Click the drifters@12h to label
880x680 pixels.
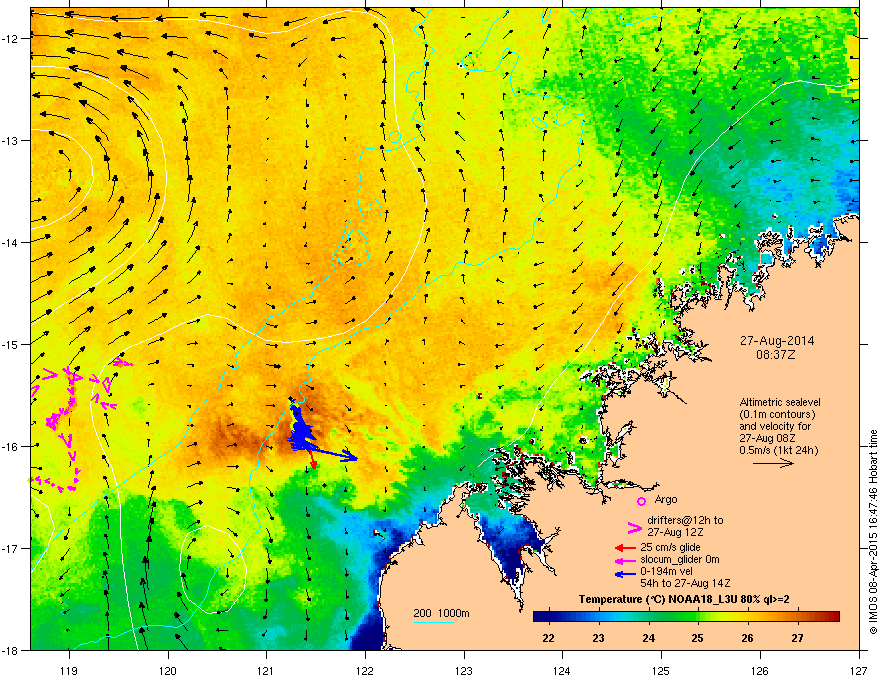click(x=685, y=520)
